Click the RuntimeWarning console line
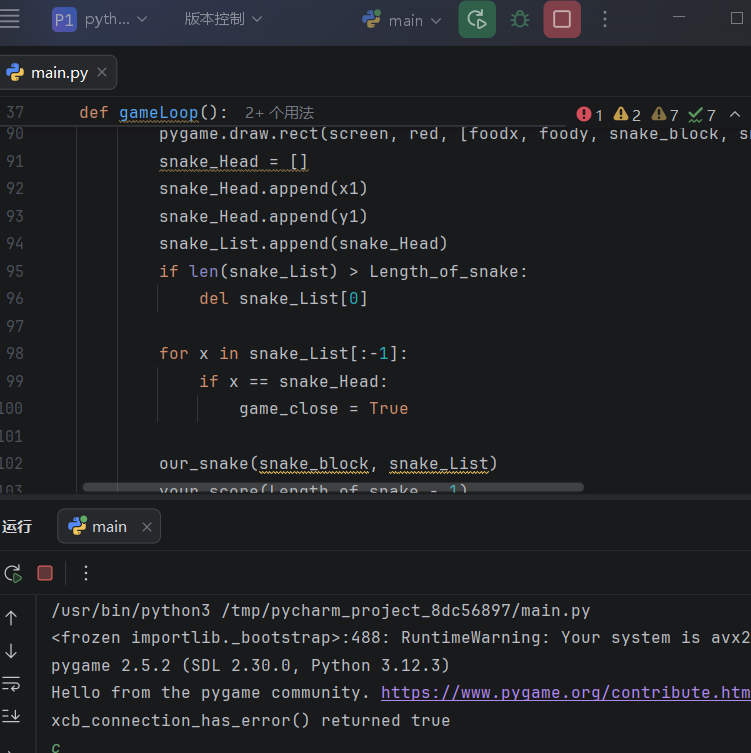The width and height of the screenshot is (751, 753). coord(400,638)
